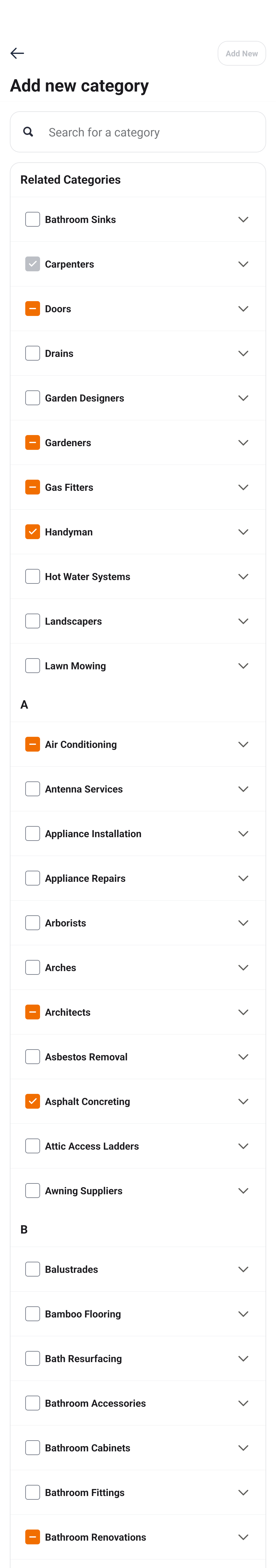
Task: Toggle the Air Conditioning checkbox
Action: [x=32, y=744]
